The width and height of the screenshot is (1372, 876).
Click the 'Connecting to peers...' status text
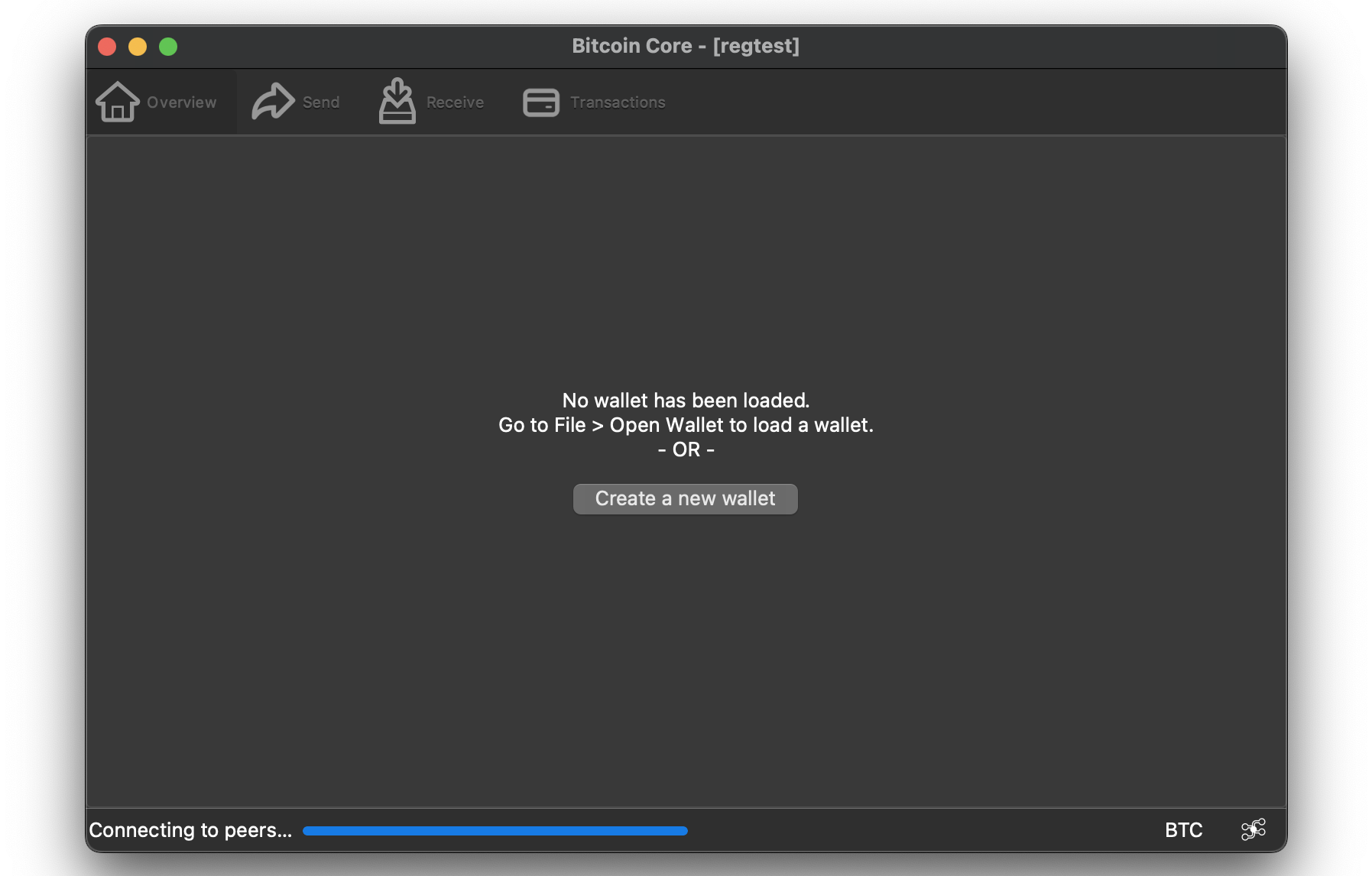(x=190, y=830)
